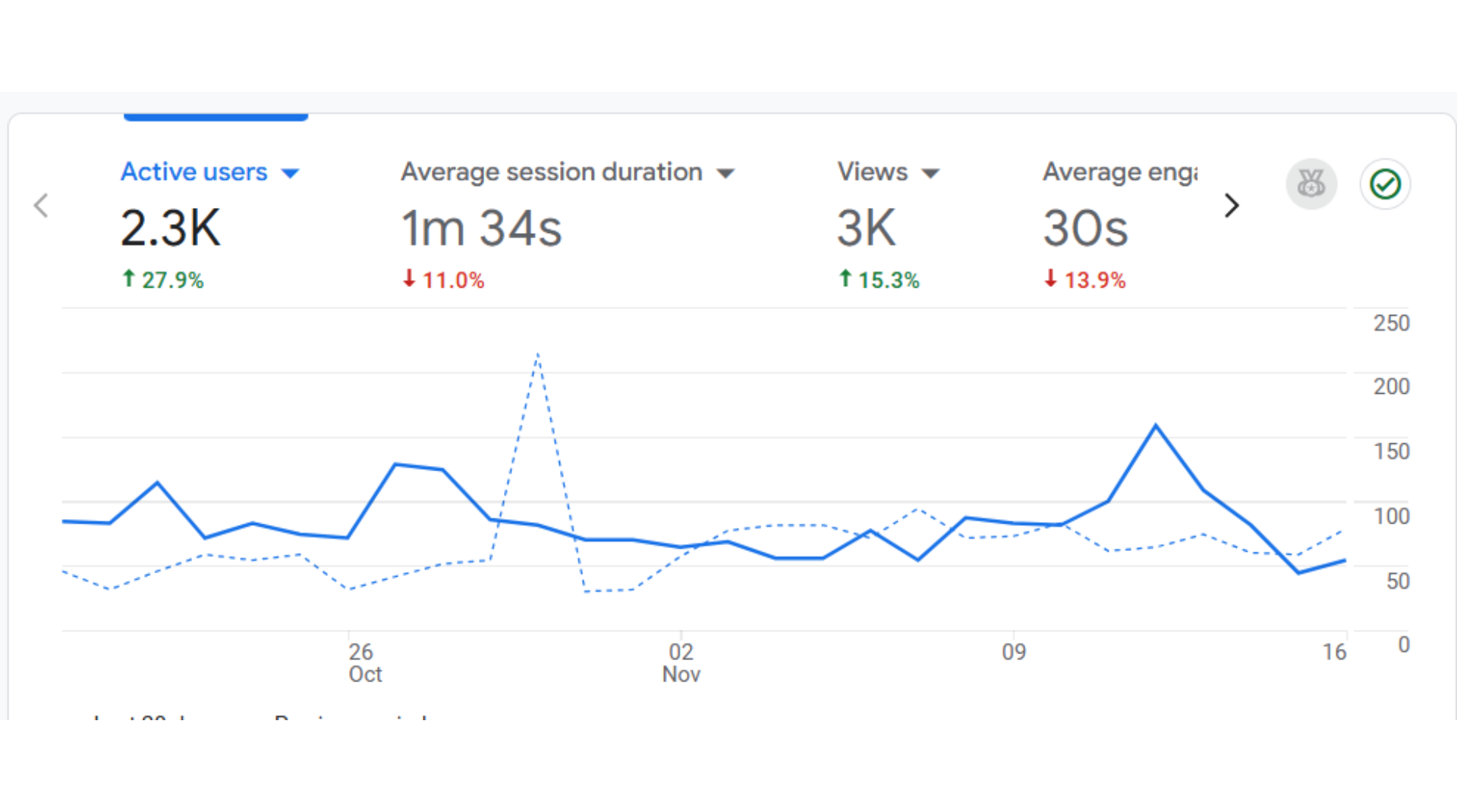Click the benchmarking medal icon
Screen dimensions: 1457x812
(x=1311, y=184)
